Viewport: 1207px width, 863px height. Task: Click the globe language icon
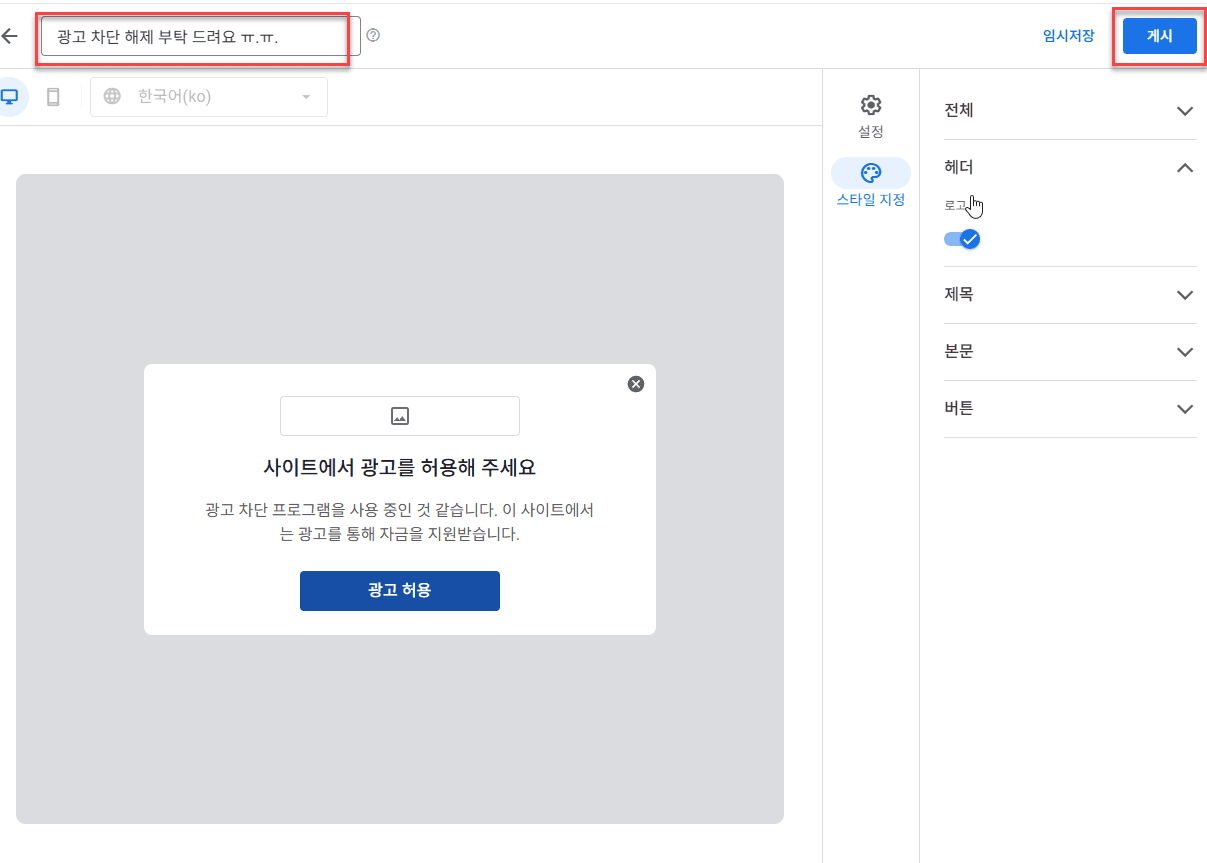click(x=113, y=97)
